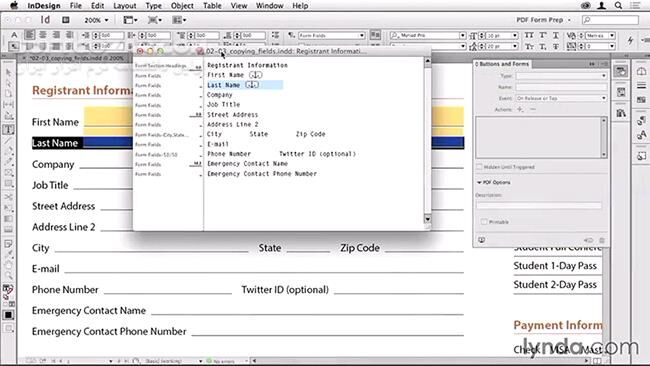Click 'Last Name' line in story editor

[x=223, y=85]
